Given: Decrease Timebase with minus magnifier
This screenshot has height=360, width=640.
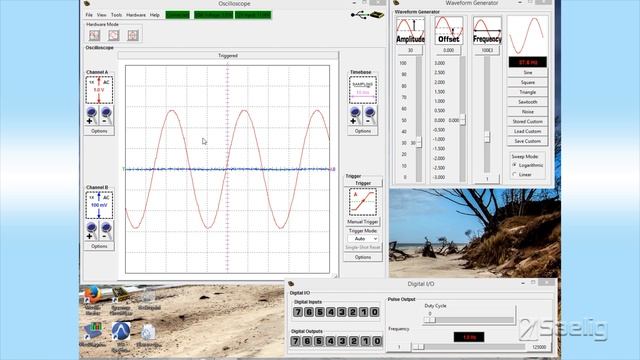Looking at the screenshot, I should pos(370,116).
